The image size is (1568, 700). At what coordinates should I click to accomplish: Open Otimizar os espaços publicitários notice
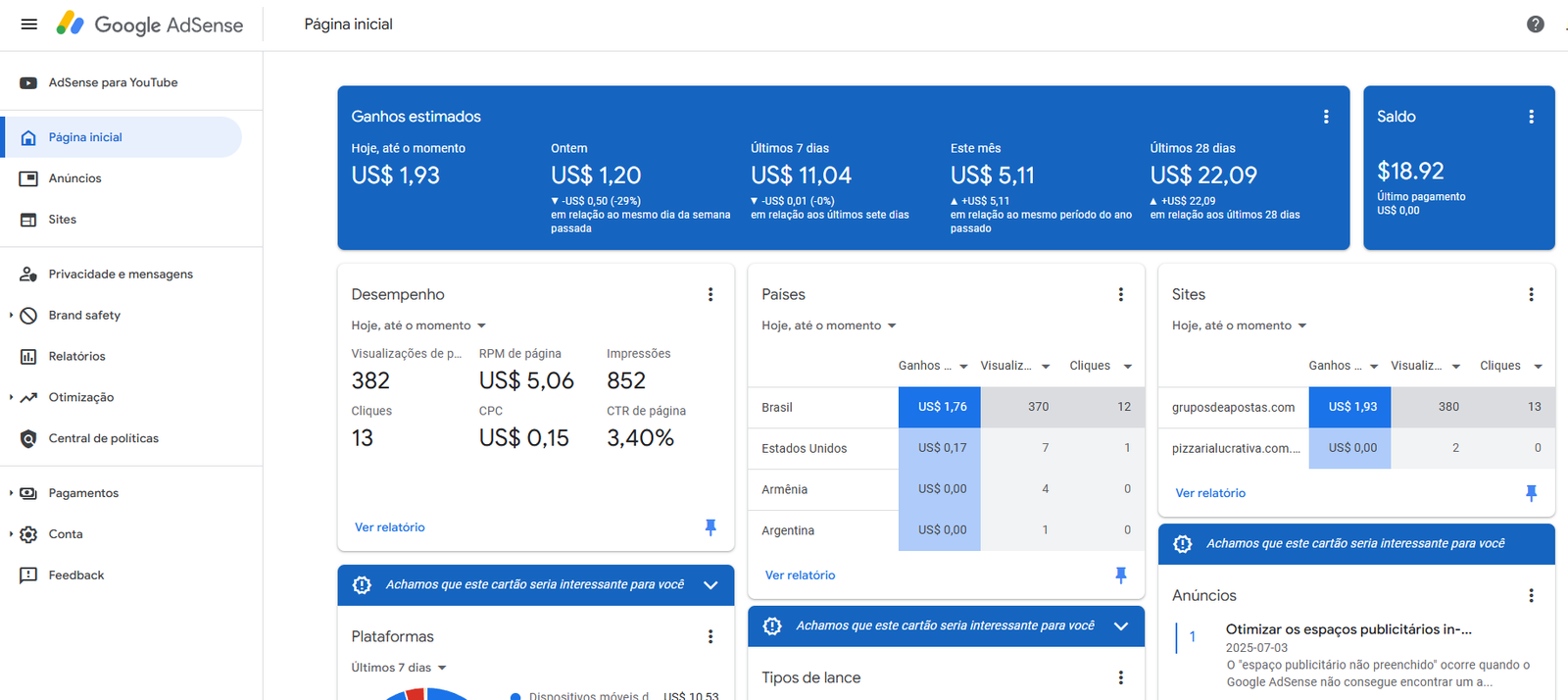pyautogui.click(x=1348, y=630)
